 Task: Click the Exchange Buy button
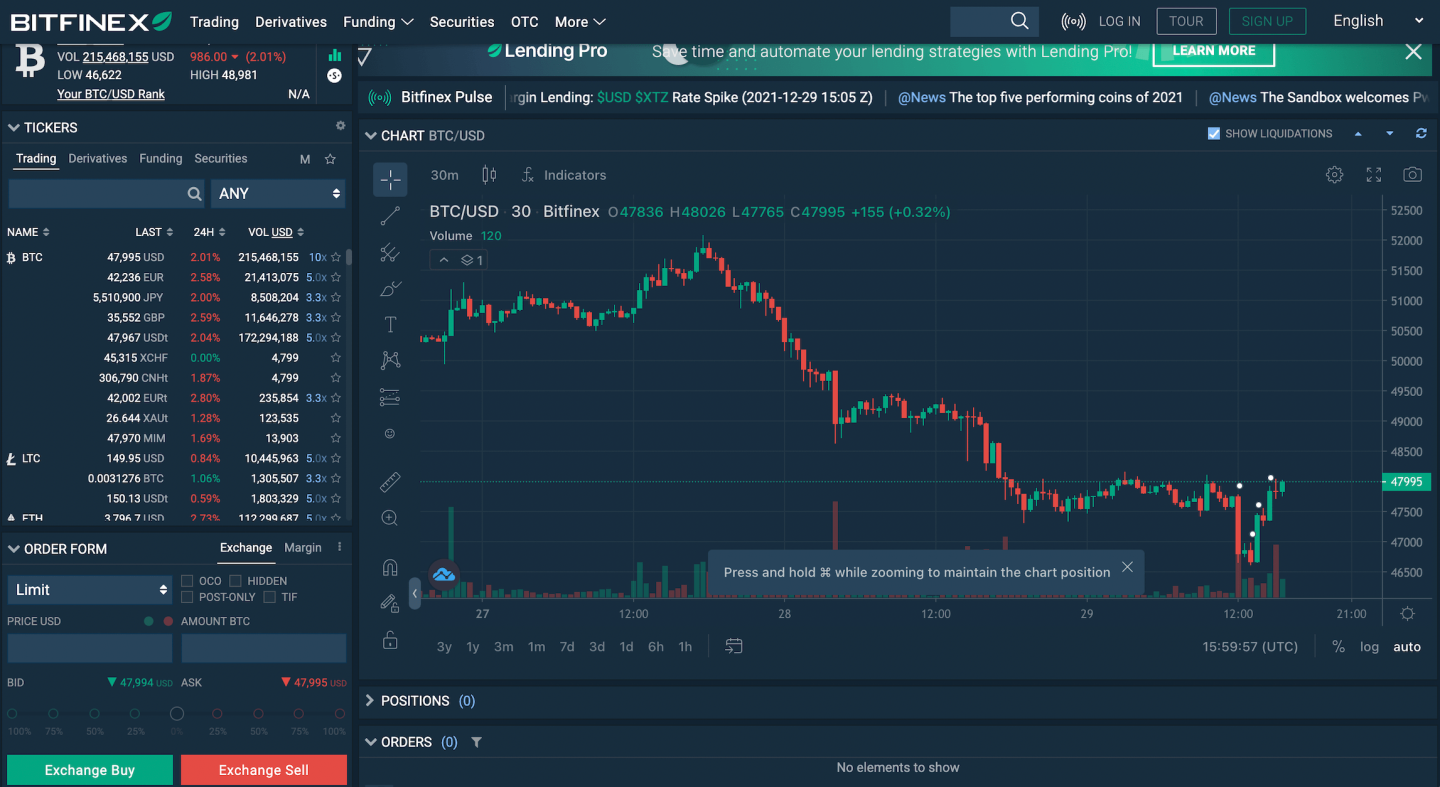[90, 770]
